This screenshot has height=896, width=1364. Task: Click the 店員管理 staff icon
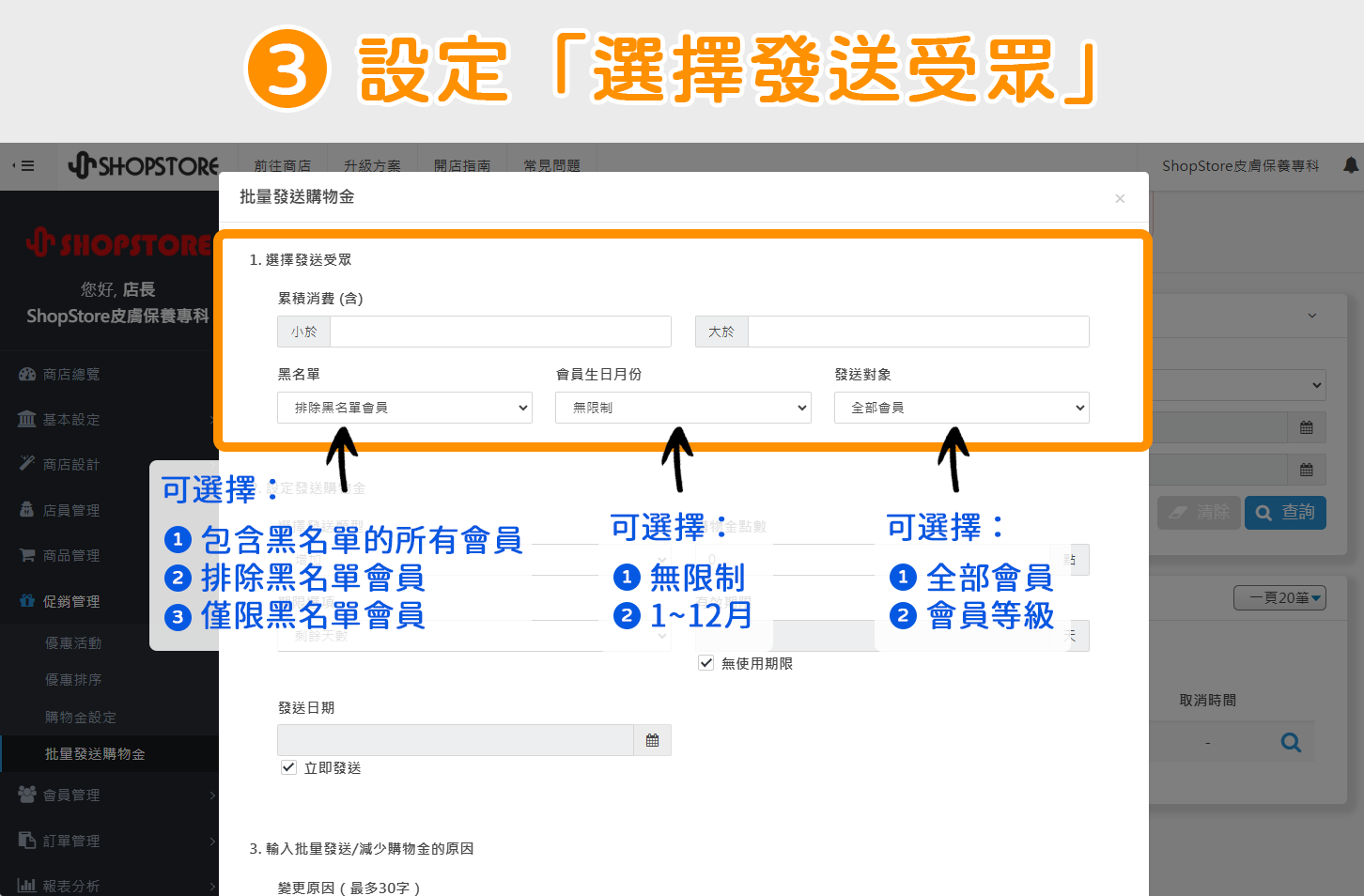click(27, 510)
